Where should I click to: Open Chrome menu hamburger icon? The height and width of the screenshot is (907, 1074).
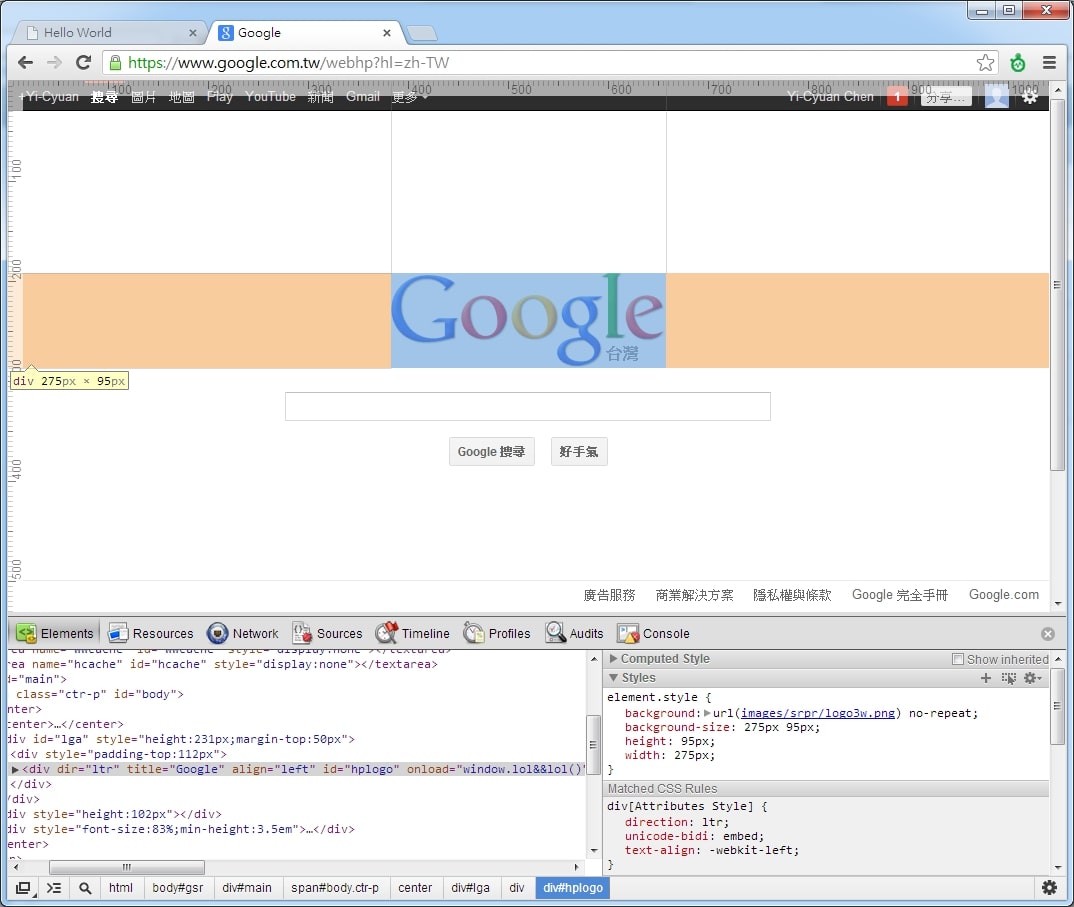pyautogui.click(x=1049, y=63)
